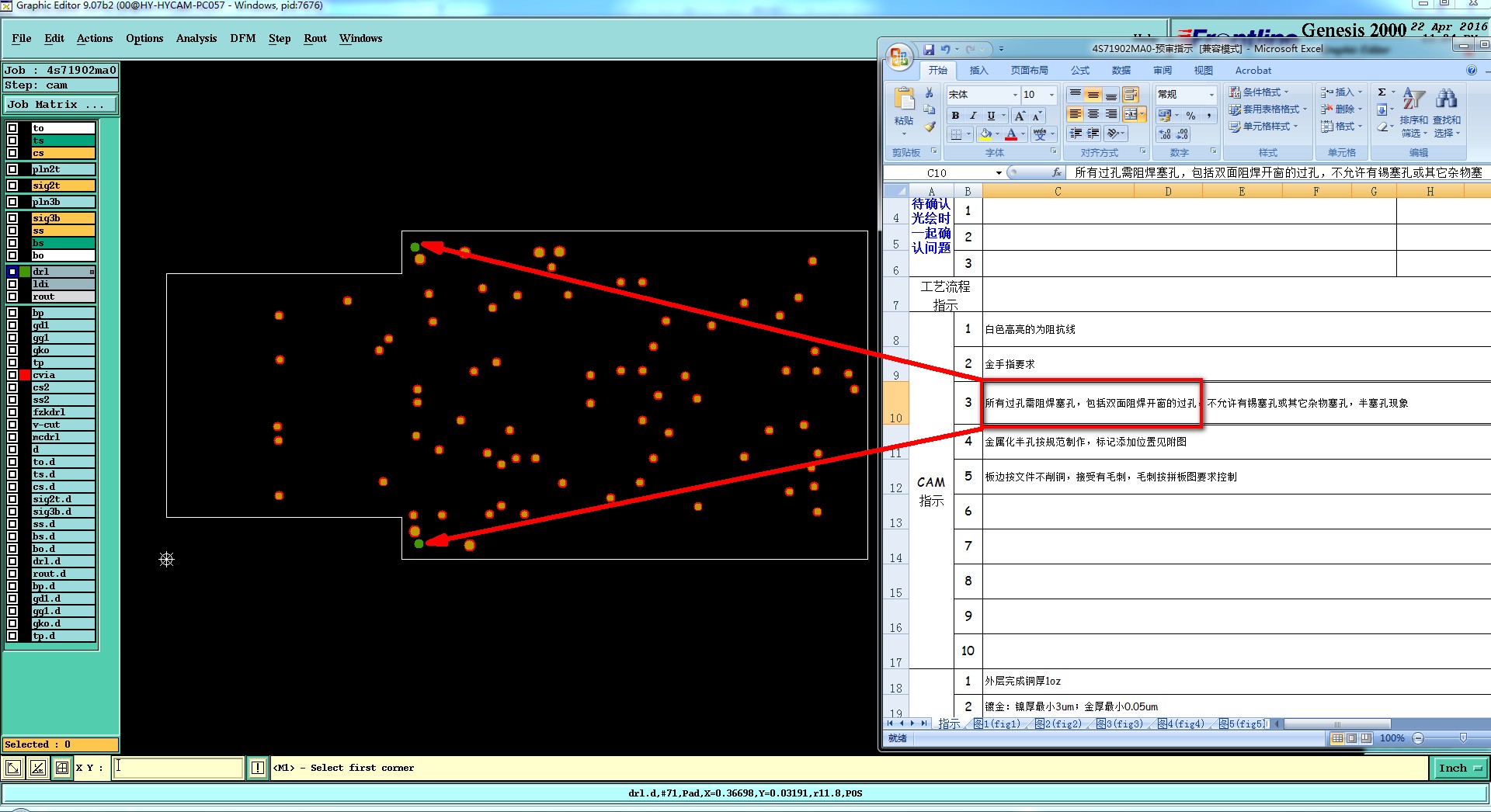The height and width of the screenshot is (812, 1491).
Task: Toggle visibility checkbox of layer 'pln3b'
Action: point(12,202)
